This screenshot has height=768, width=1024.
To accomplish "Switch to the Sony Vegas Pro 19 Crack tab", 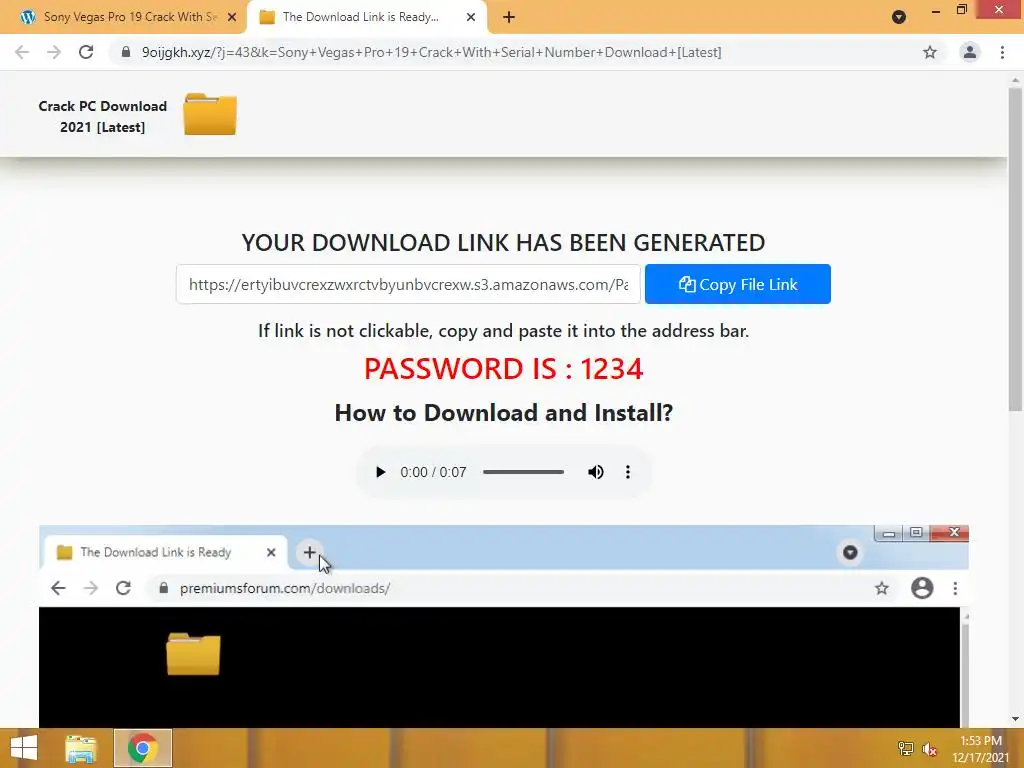I will click(x=124, y=17).
